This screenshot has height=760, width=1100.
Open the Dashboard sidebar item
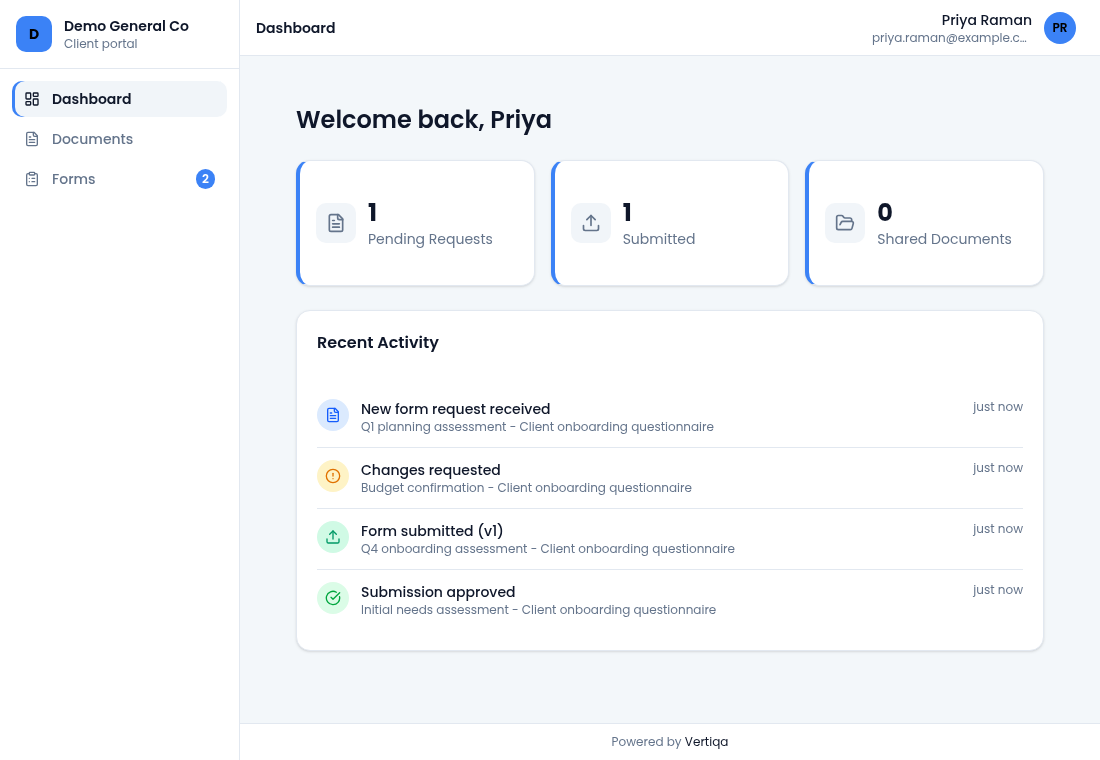(x=119, y=99)
